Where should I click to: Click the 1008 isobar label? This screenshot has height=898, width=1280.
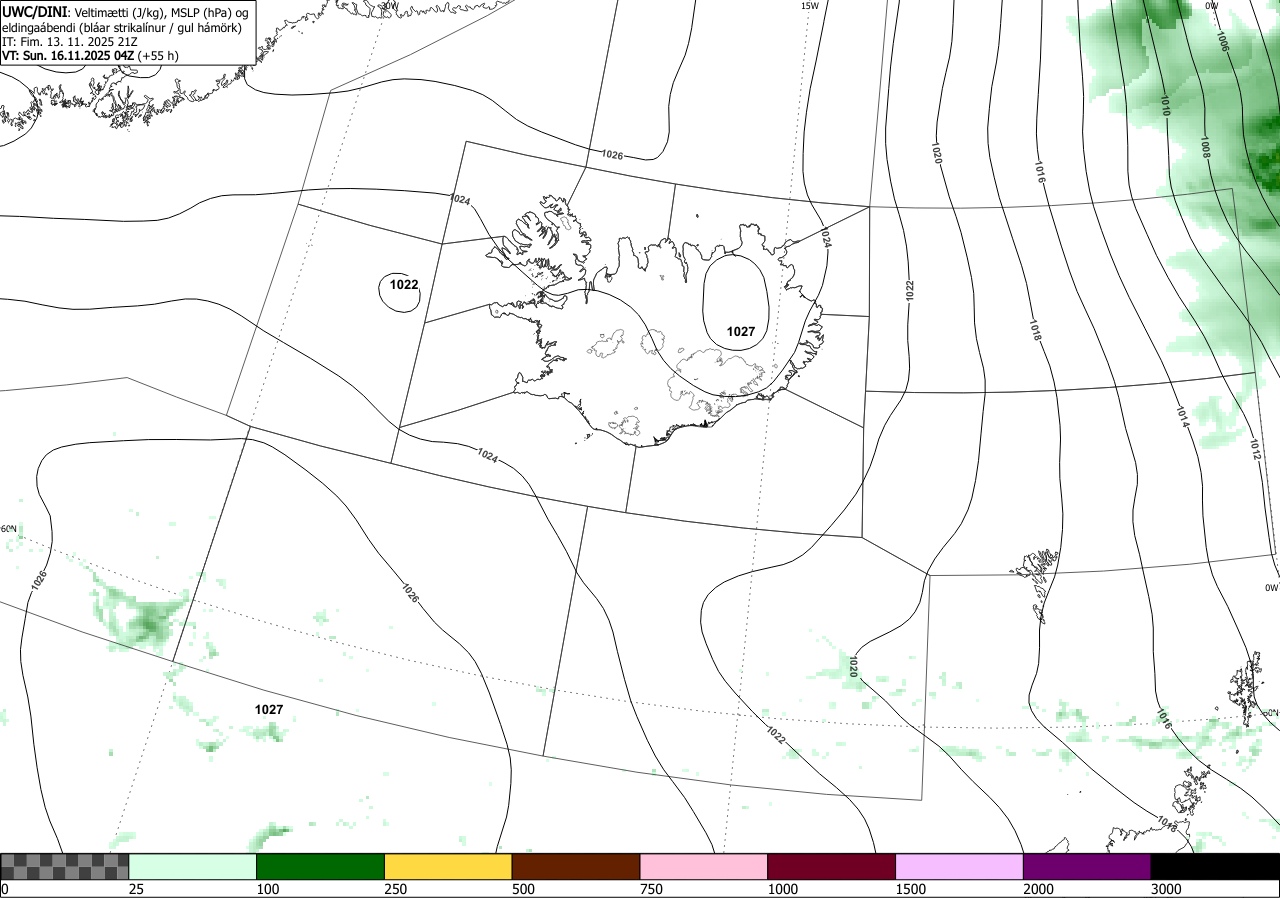(1206, 148)
